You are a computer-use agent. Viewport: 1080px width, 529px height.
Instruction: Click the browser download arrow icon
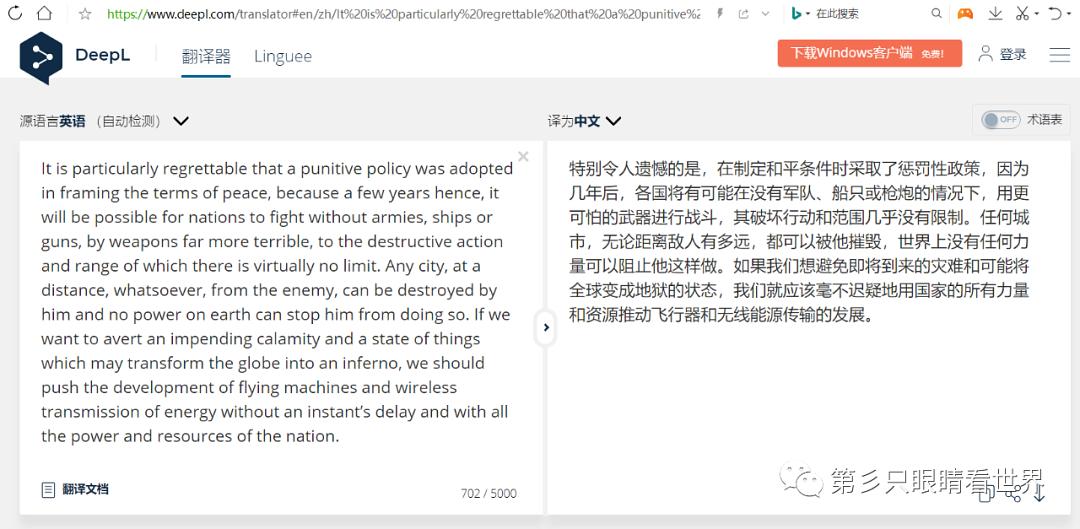click(x=995, y=14)
